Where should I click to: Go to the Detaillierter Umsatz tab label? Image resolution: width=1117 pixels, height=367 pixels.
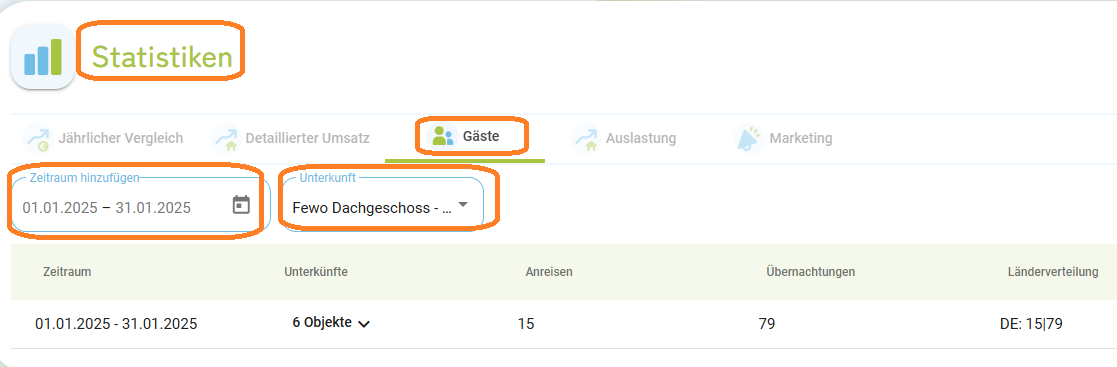tap(308, 138)
